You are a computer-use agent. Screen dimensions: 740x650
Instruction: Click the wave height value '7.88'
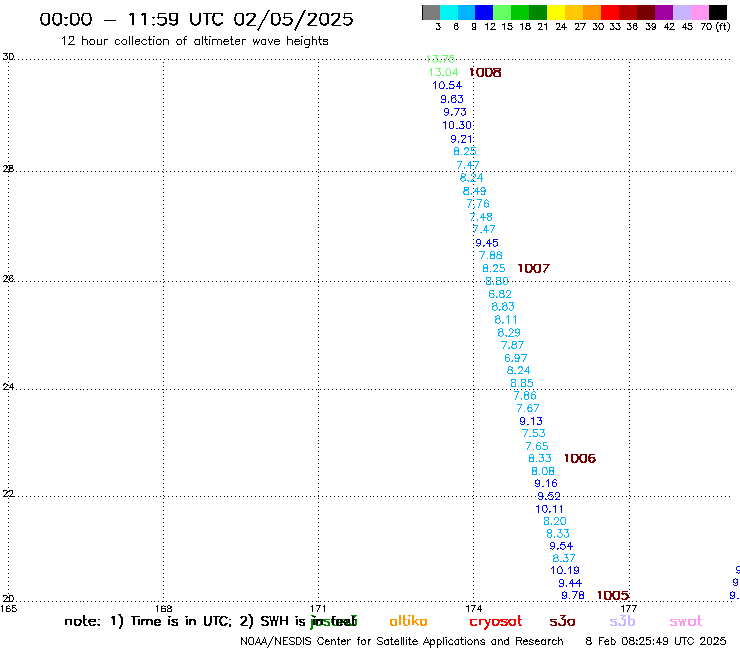[490, 255]
